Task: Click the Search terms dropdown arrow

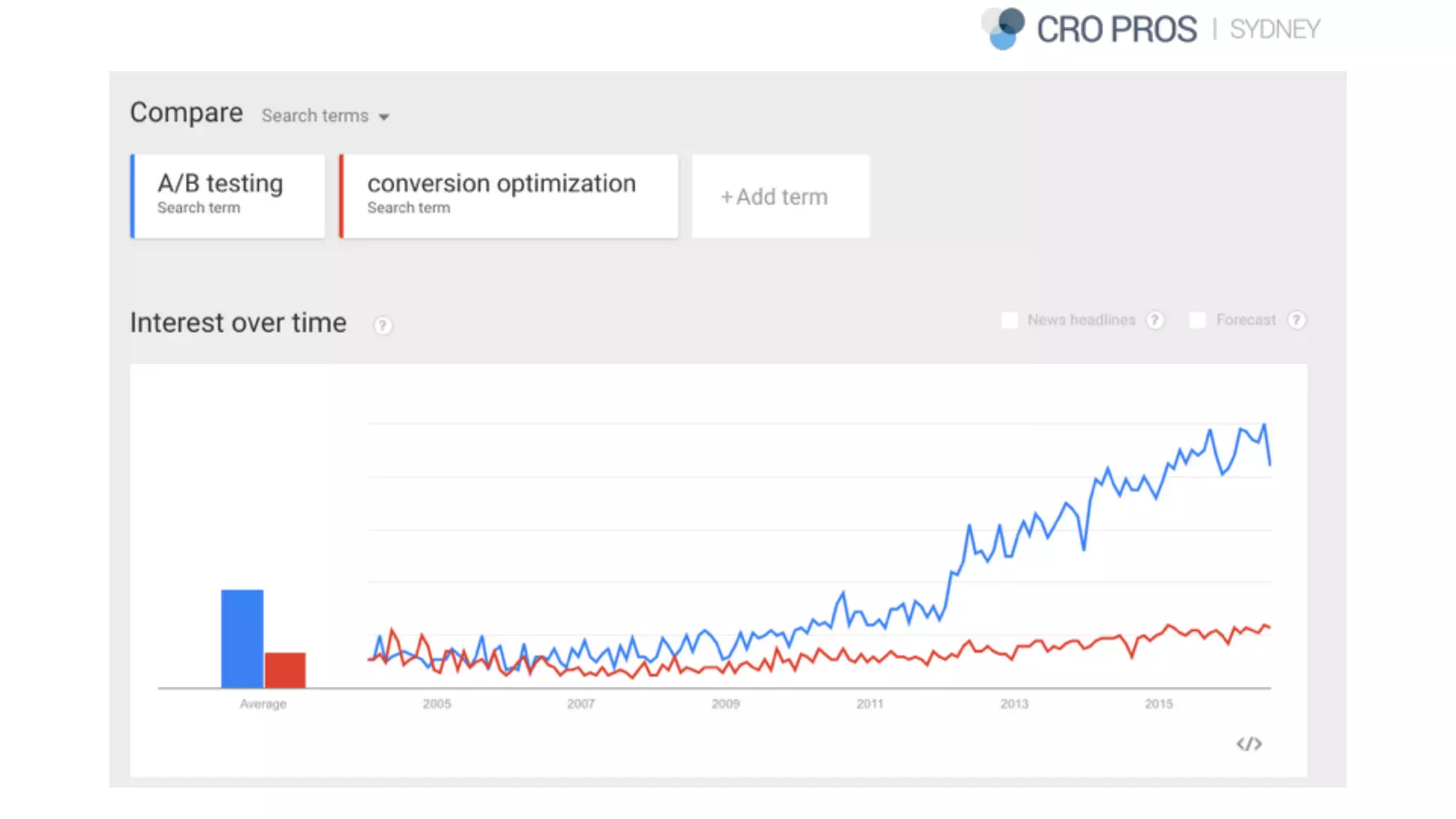Action: (384, 117)
